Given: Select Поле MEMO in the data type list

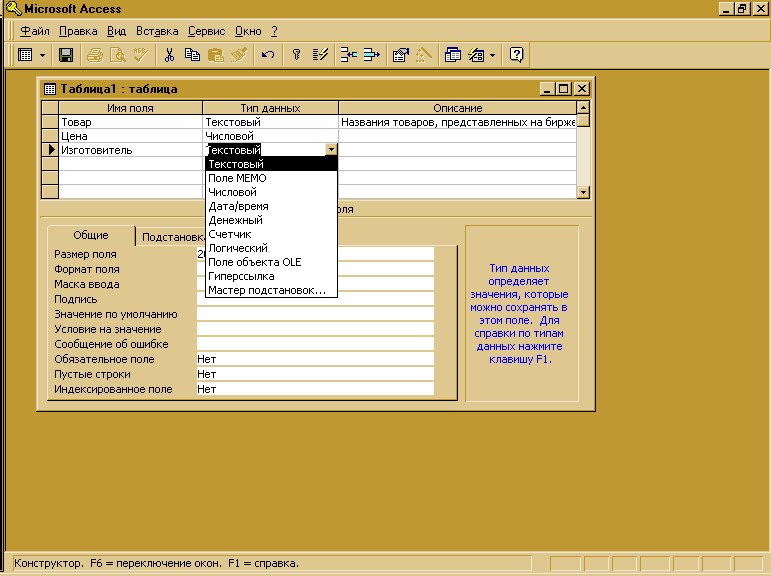Looking at the screenshot, I should (x=271, y=178).
